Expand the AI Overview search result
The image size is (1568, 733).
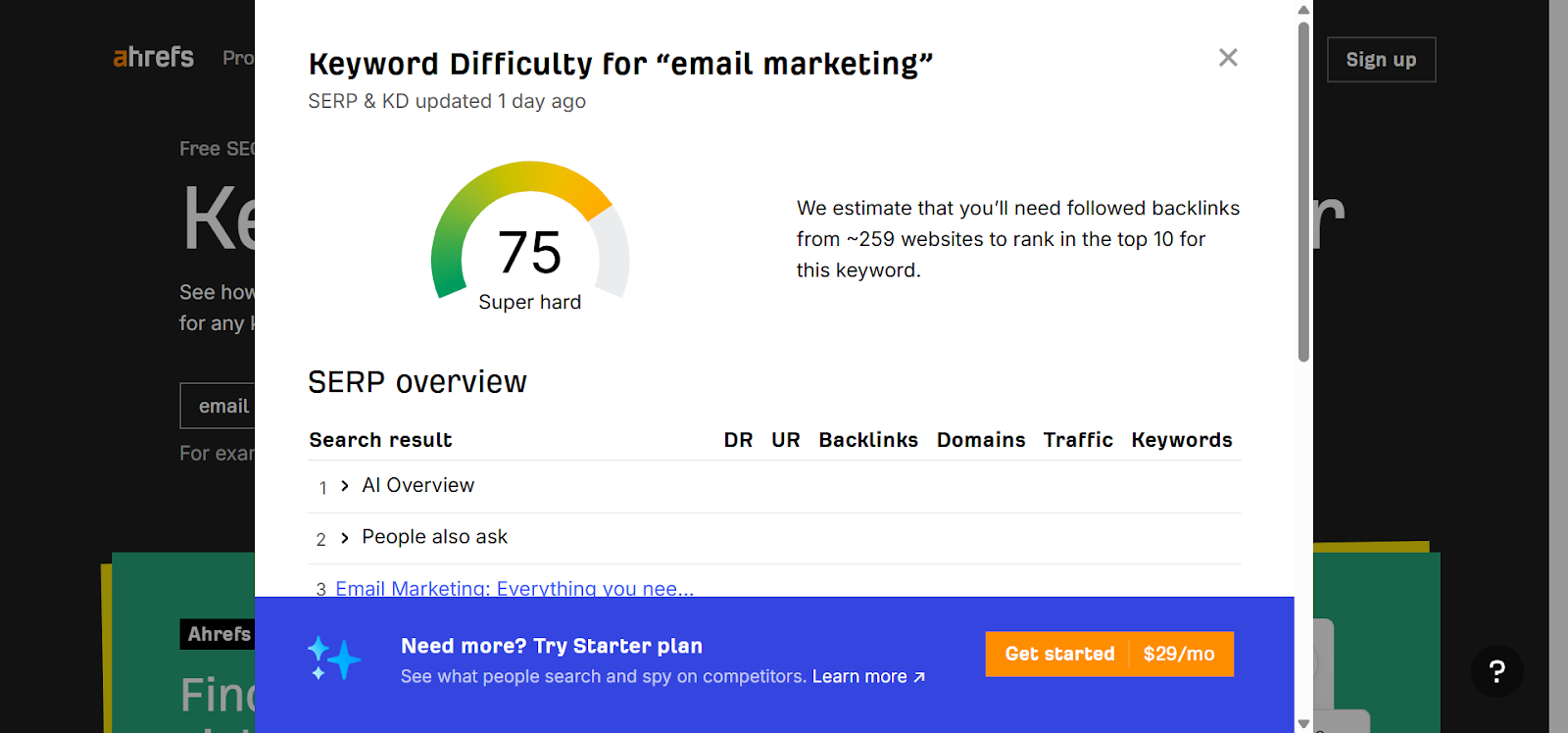(x=344, y=485)
